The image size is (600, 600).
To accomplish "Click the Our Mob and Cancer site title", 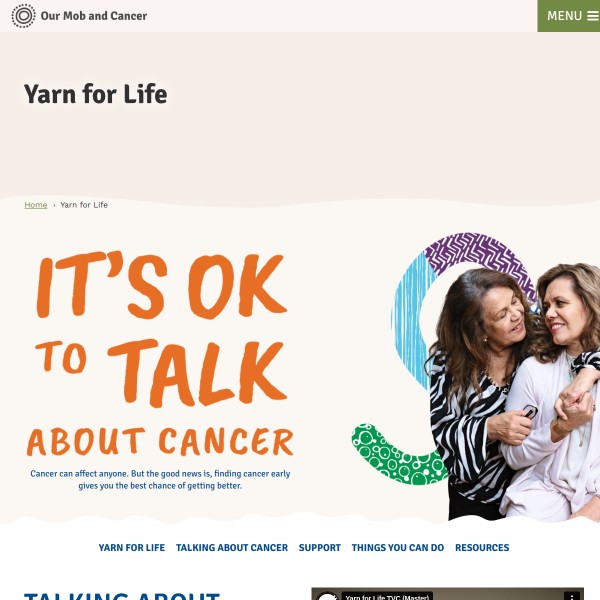I will tap(94, 16).
